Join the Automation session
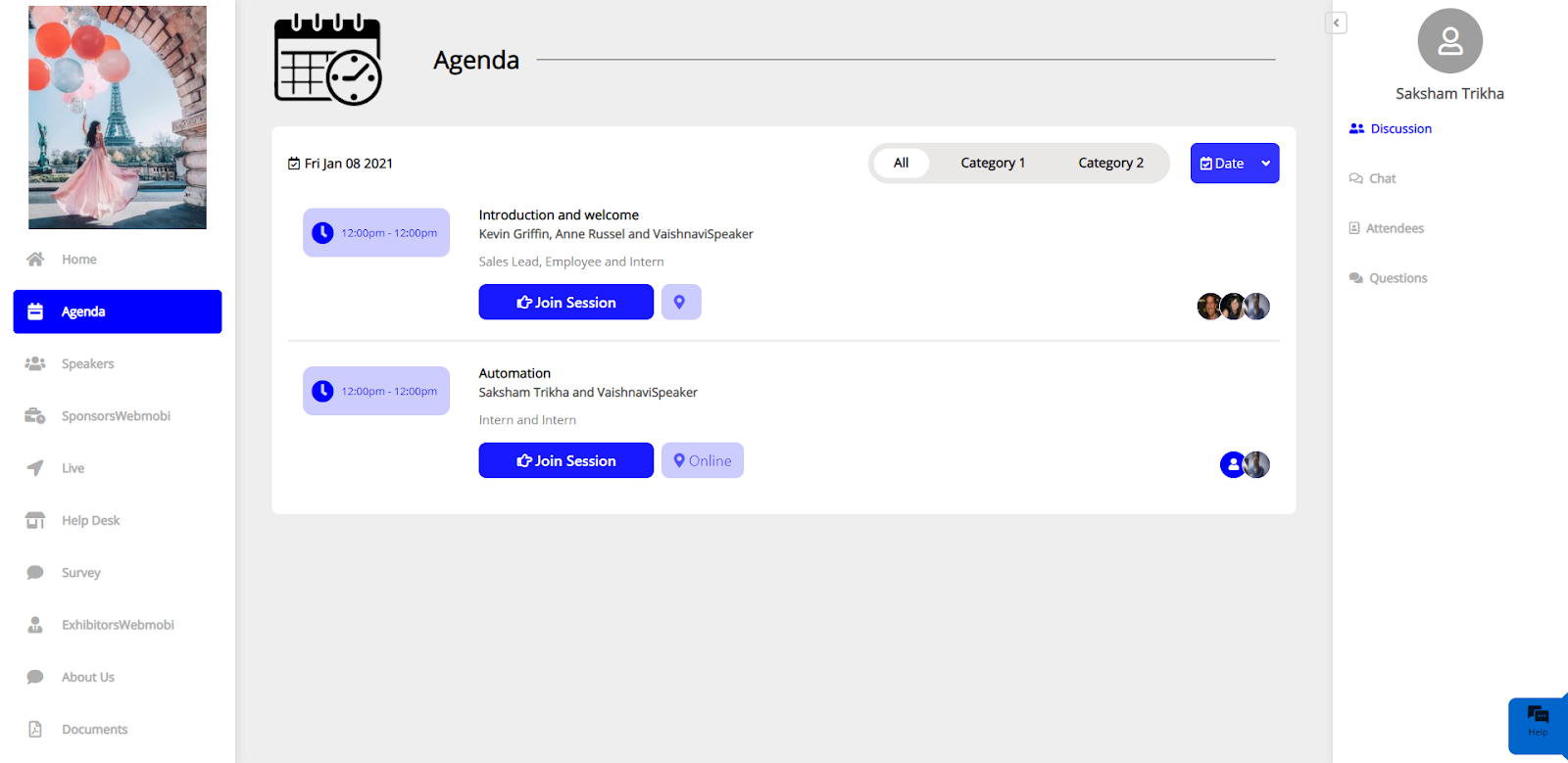This screenshot has width=1568, height=763. click(x=566, y=460)
